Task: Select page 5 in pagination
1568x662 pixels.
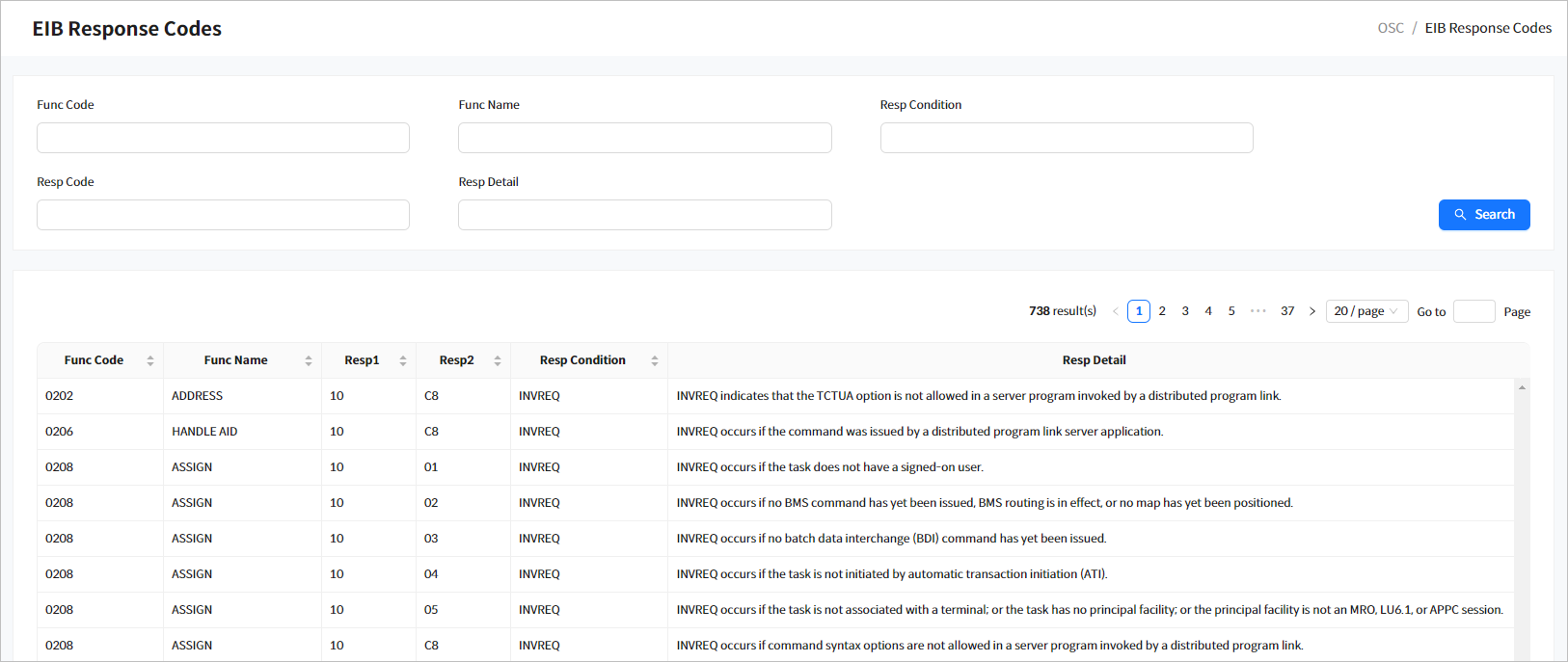Action: pos(1231,311)
